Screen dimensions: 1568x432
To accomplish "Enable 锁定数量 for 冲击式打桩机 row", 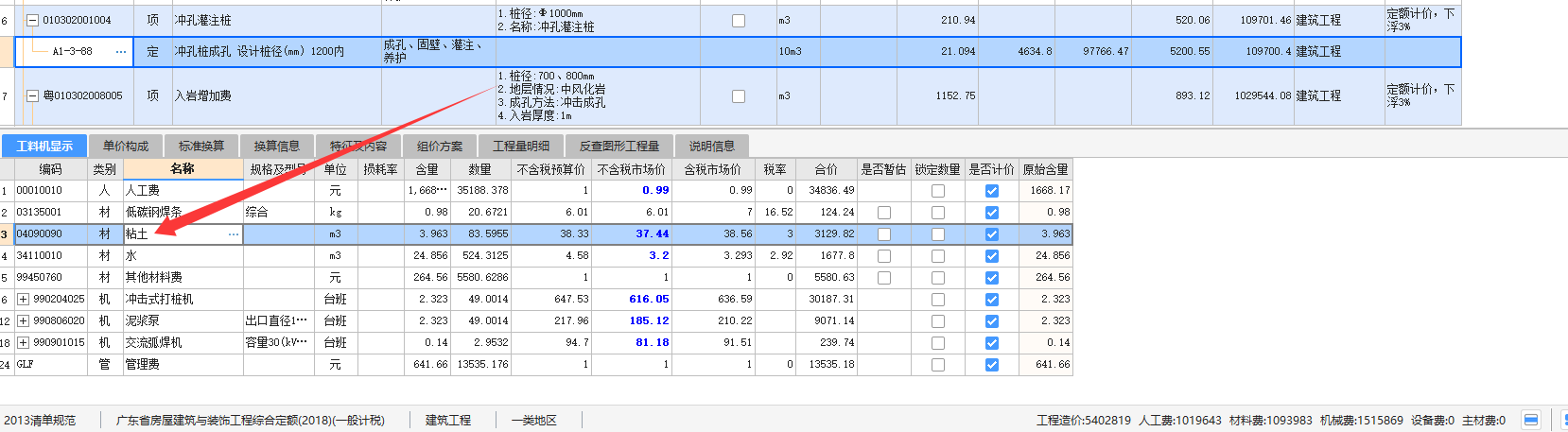I will click(x=938, y=300).
